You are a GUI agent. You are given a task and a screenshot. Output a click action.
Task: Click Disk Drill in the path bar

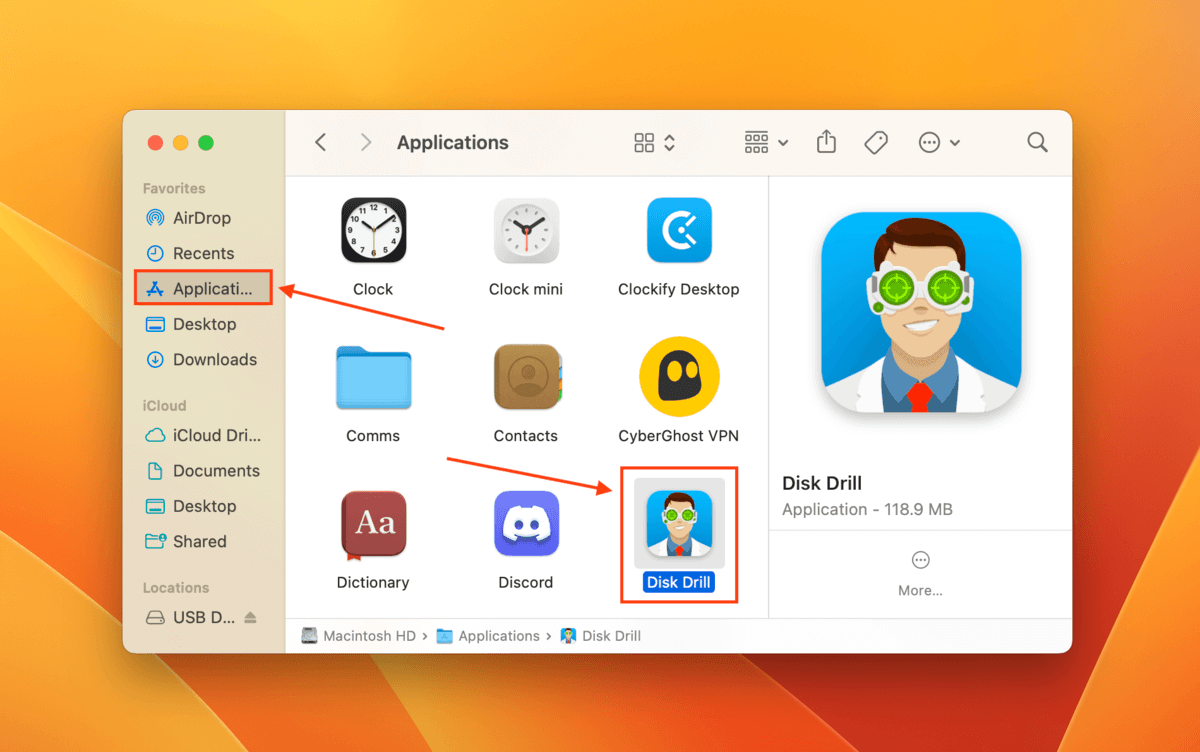(x=601, y=636)
